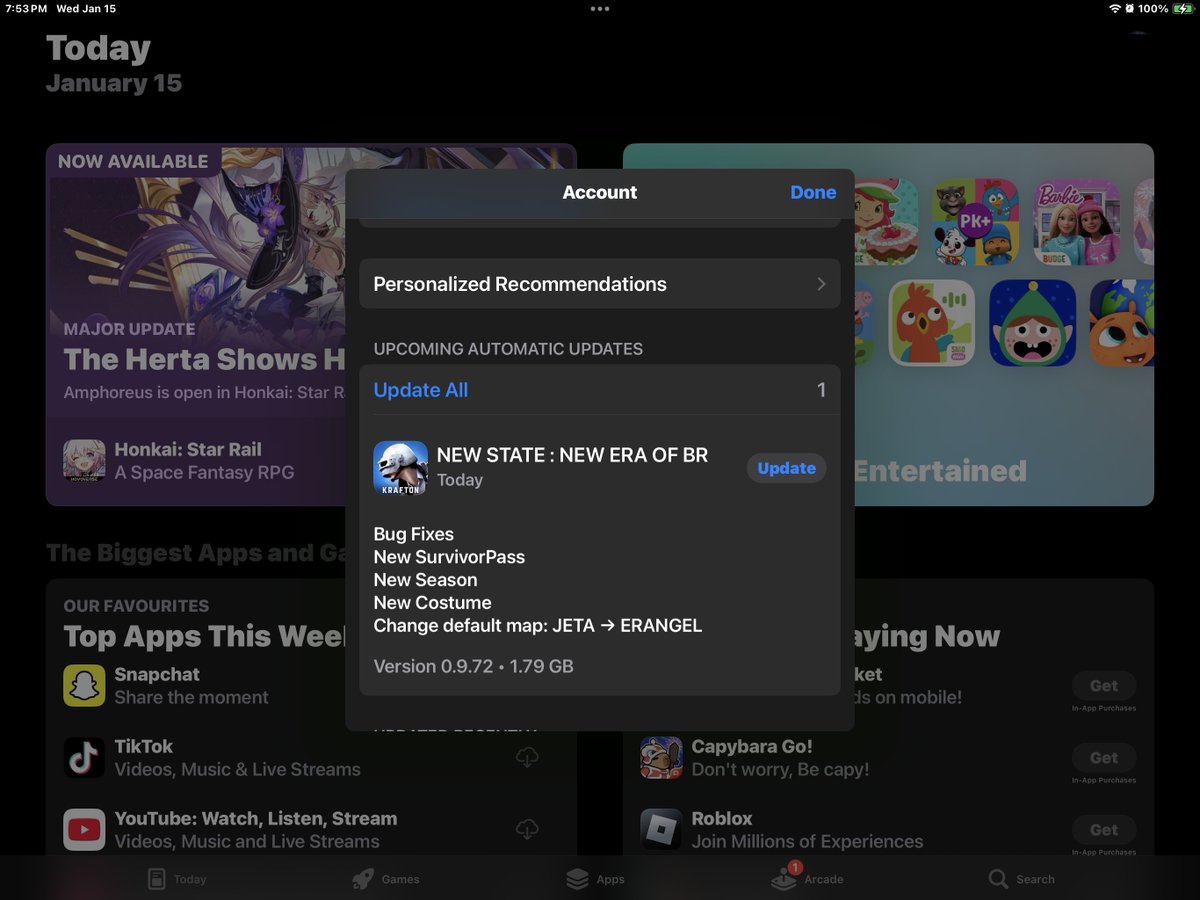Switch to the Games tab
This screenshot has width=1200, height=900.
(386, 879)
